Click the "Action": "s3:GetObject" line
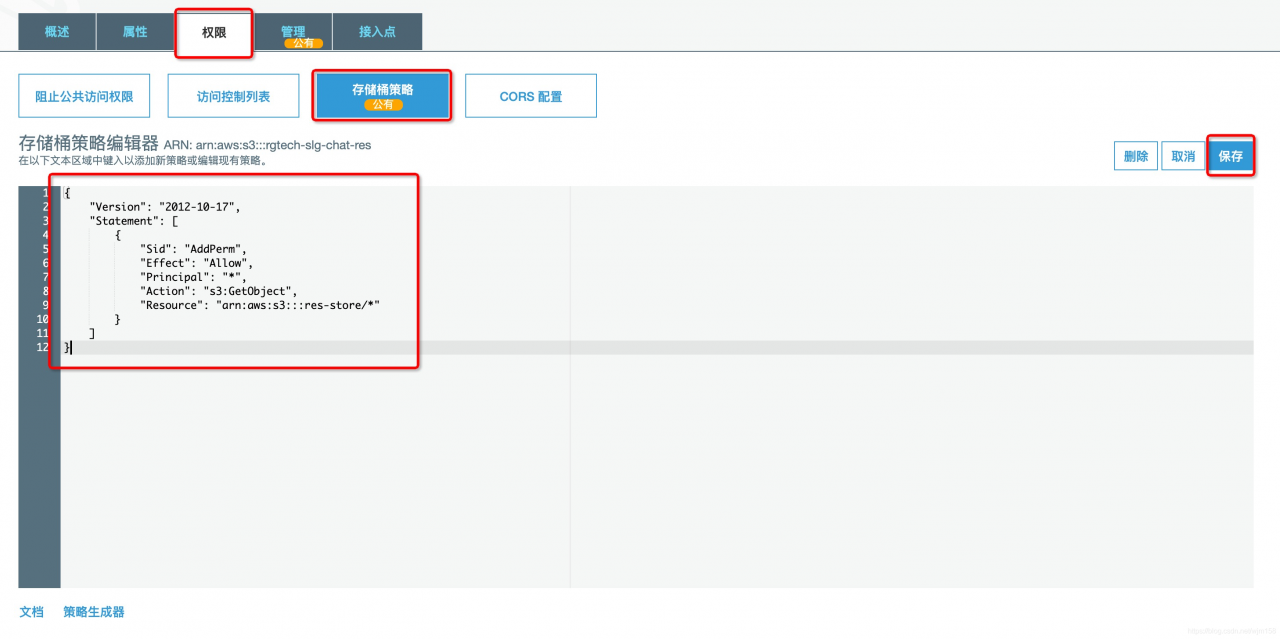The image size is (1280, 639). tap(219, 291)
